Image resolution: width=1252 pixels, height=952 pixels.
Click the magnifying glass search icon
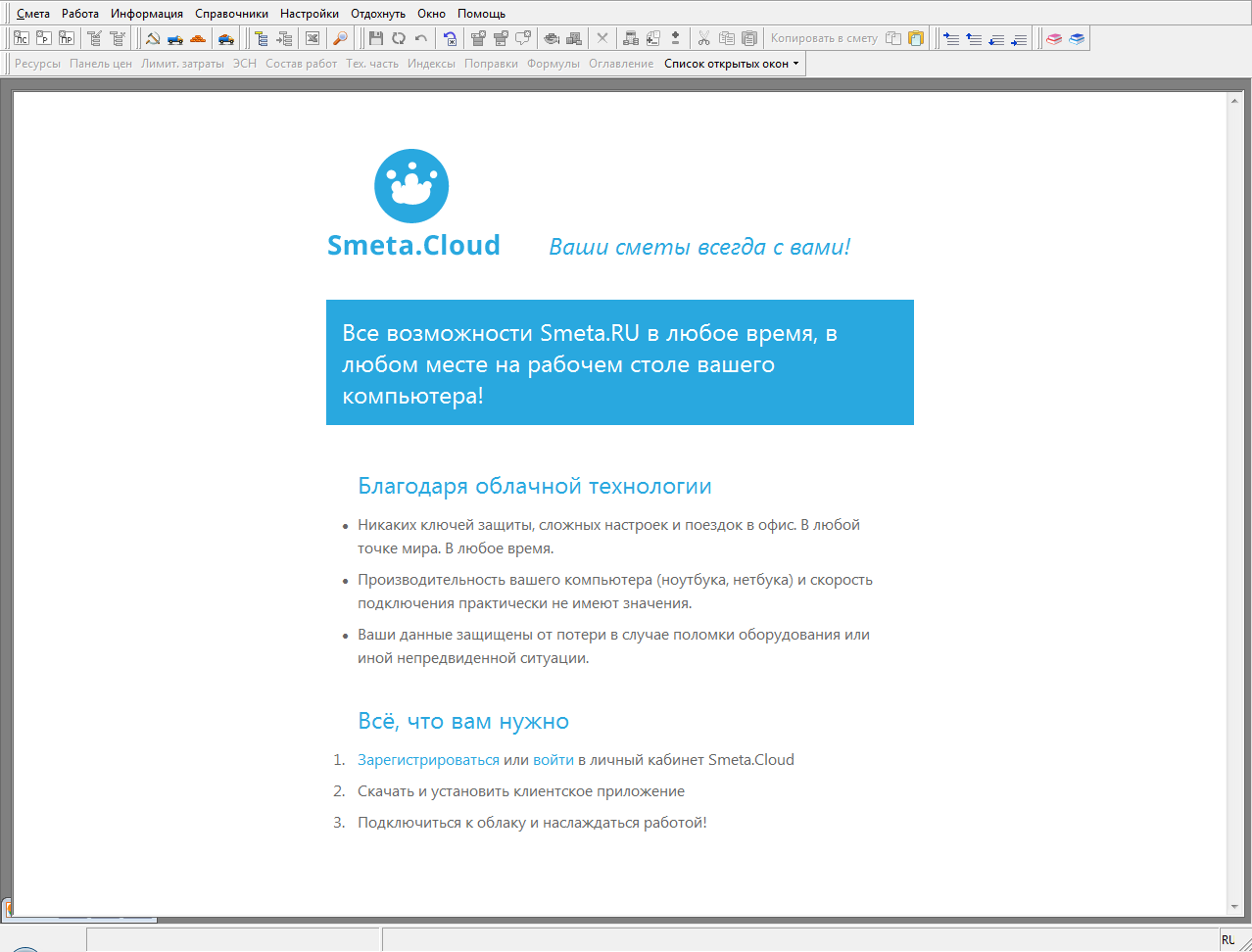(x=340, y=38)
